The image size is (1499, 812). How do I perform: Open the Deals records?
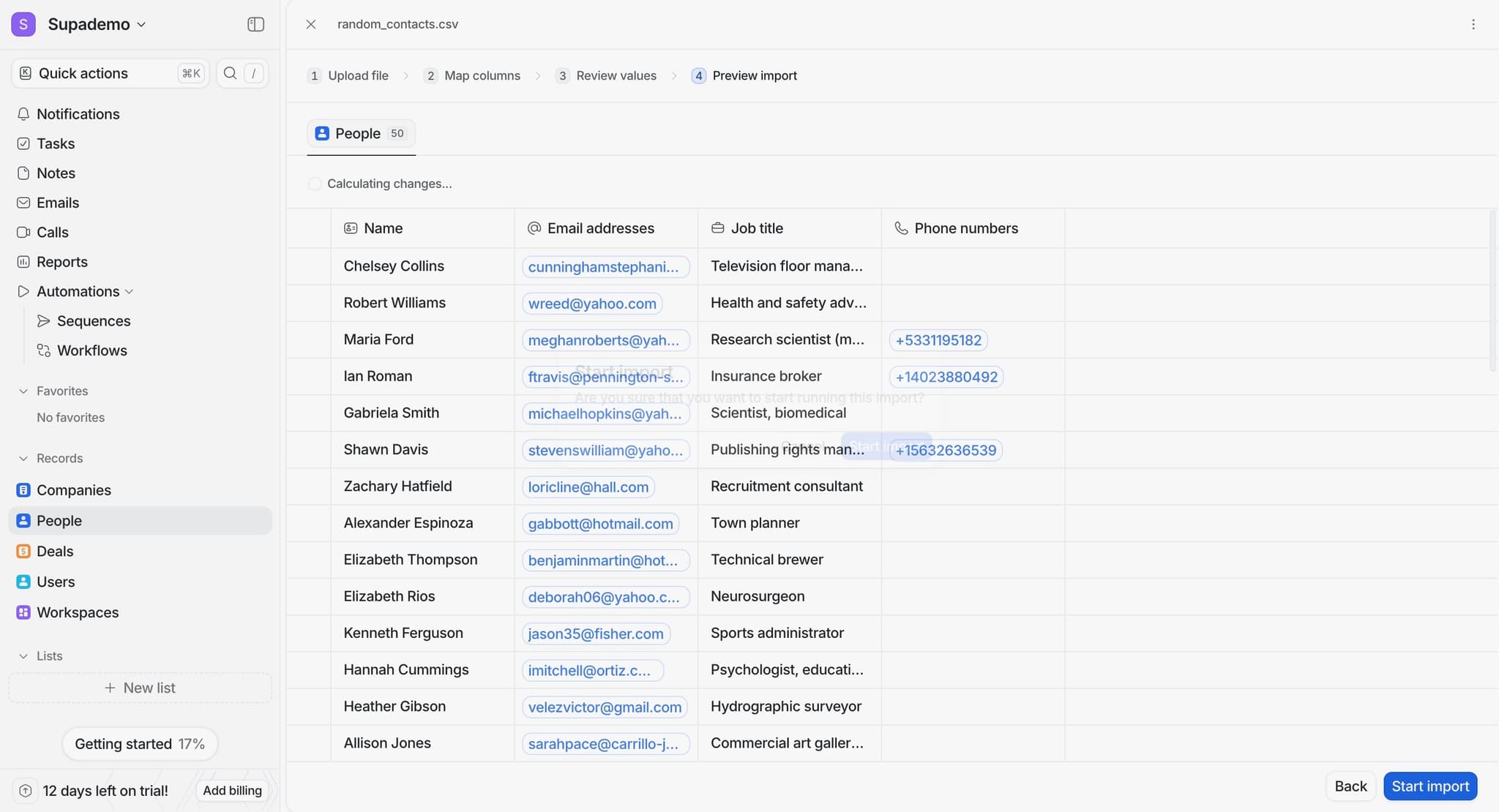click(x=55, y=552)
